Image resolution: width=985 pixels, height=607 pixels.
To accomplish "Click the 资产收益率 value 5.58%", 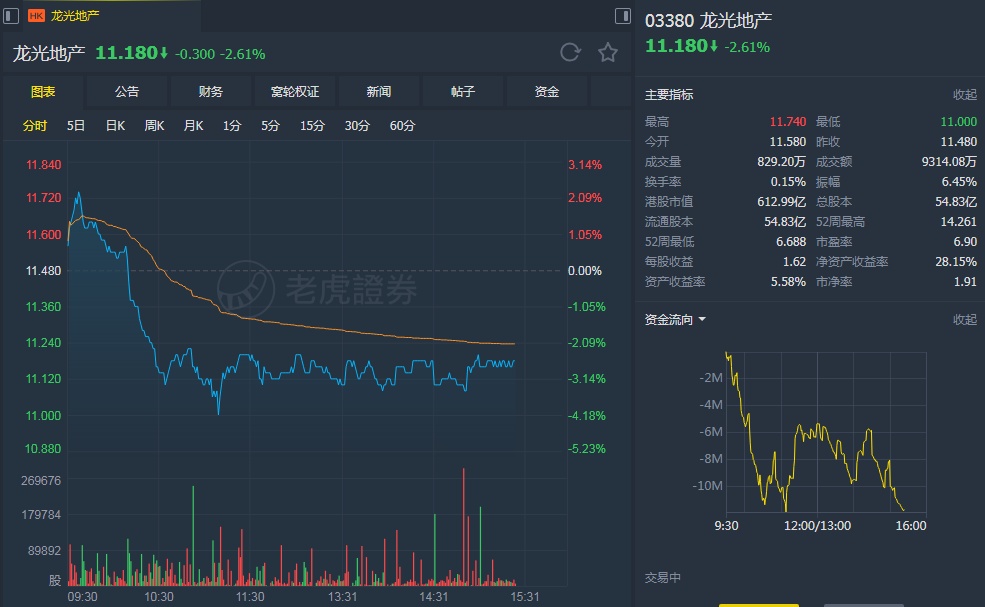I will pos(788,282).
